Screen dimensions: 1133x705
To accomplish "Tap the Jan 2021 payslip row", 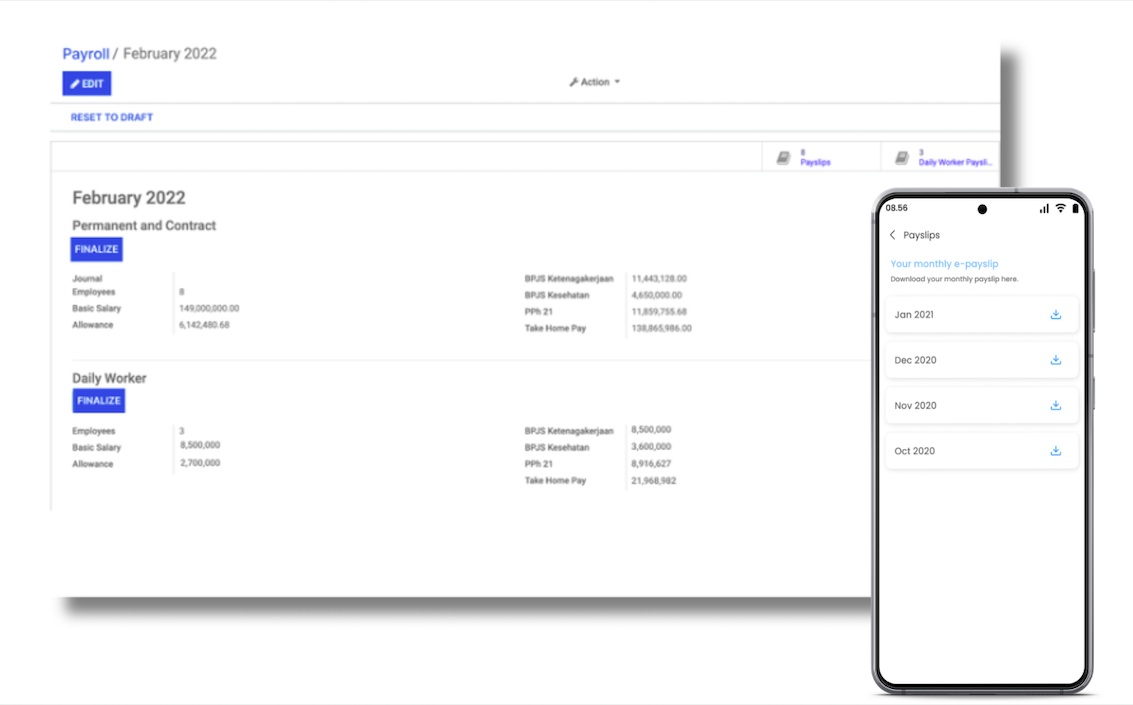I will coord(981,314).
